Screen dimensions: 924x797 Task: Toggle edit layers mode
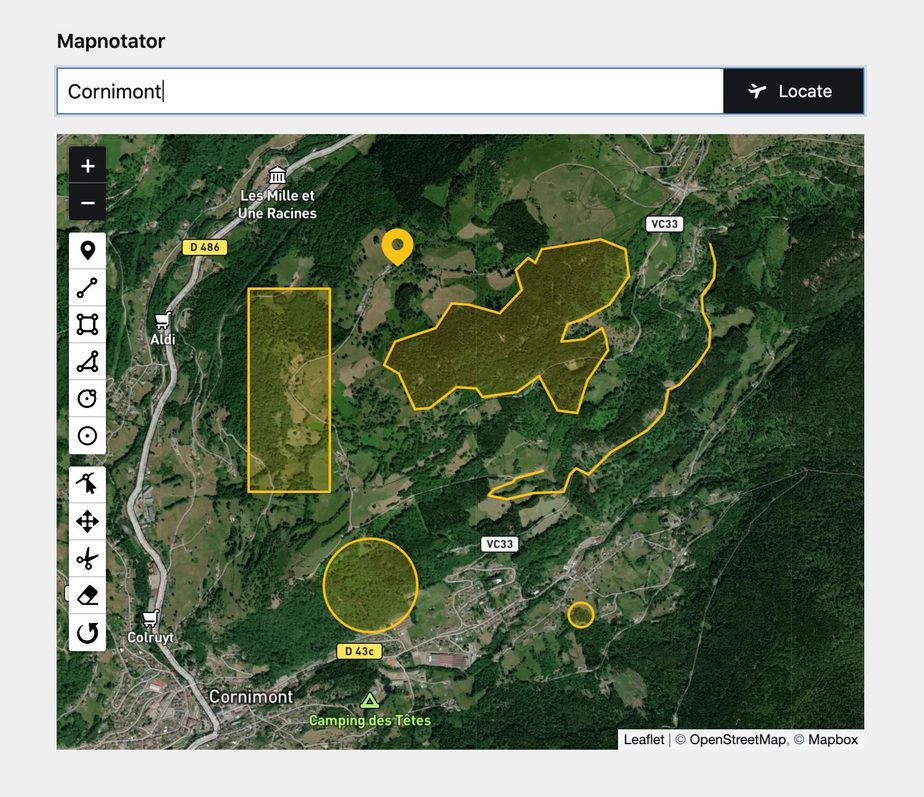click(x=88, y=485)
